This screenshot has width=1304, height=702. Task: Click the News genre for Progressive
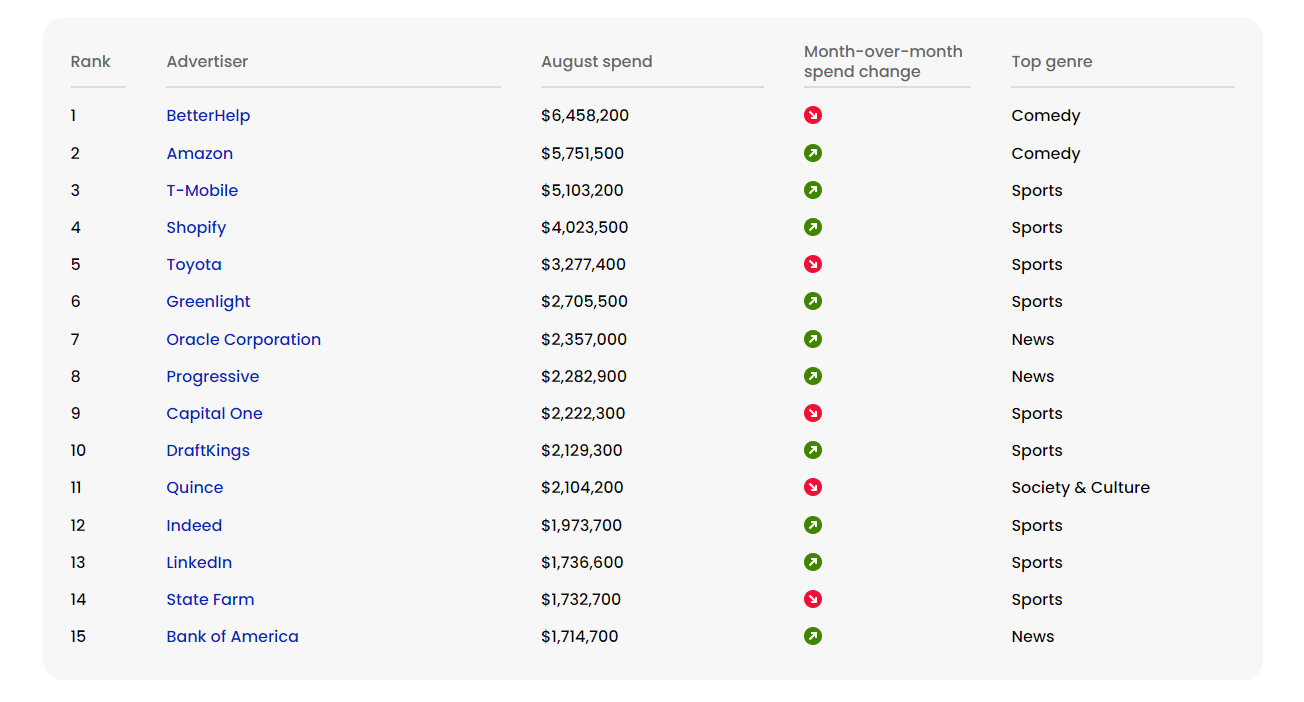tap(1033, 376)
